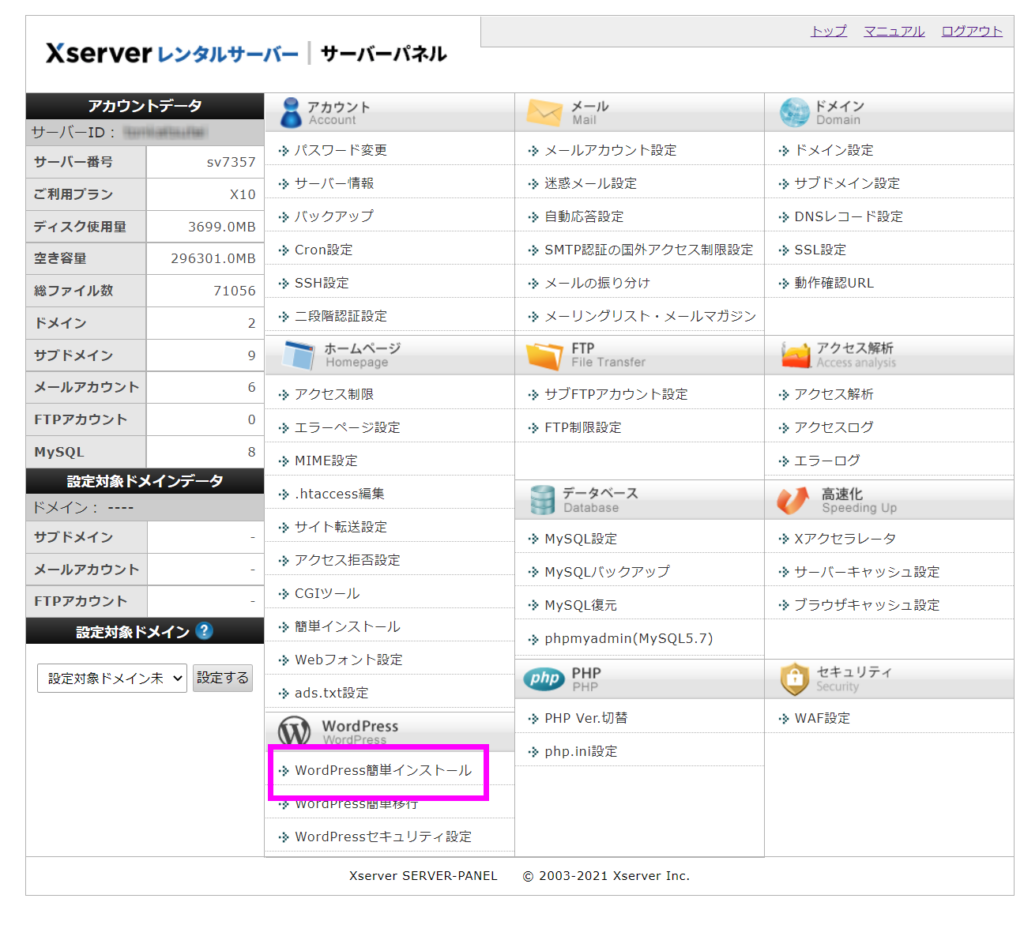Open サブFTPアカウント設定

click(616, 395)
